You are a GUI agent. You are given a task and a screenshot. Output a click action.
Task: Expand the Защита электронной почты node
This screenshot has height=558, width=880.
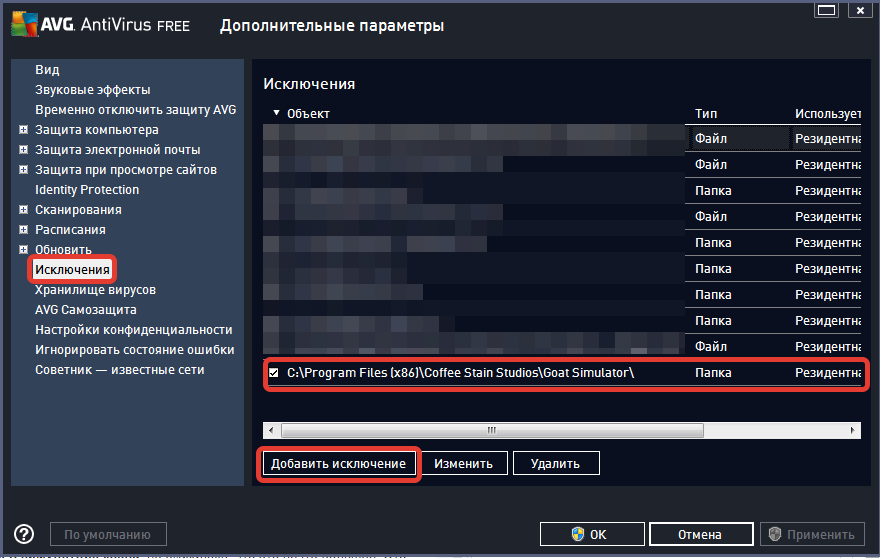23,150
